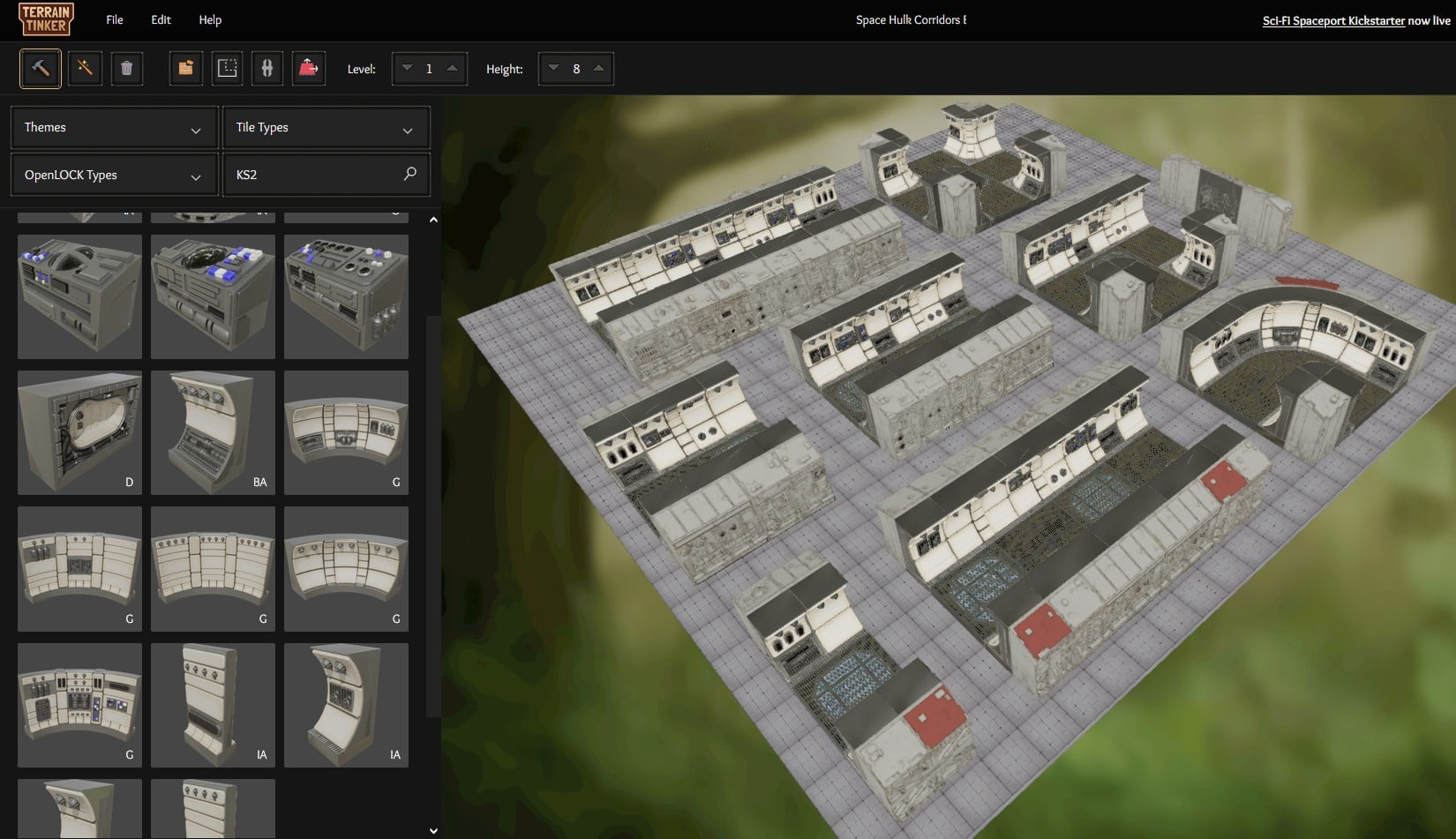This screenshot has height=839, width=1456.
Task: Click the Terrain Tinker logo
Action: pyautogui.click(x=45, y=19)
